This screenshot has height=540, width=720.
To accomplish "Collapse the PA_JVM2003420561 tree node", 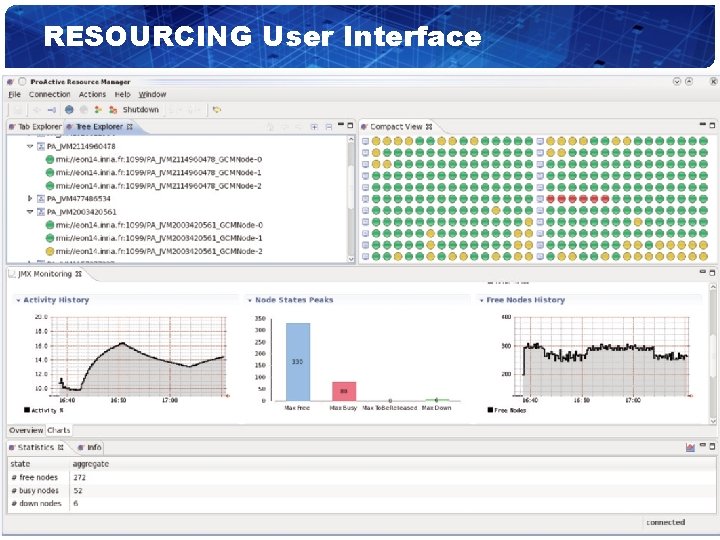I will click(30, 212).
